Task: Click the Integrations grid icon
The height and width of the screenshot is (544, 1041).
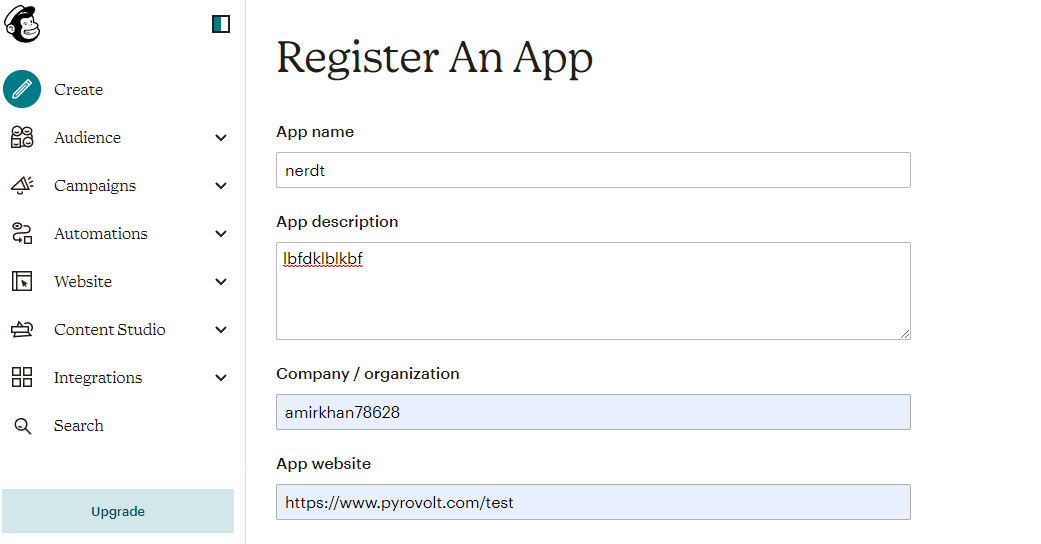Action: [22, 378]
